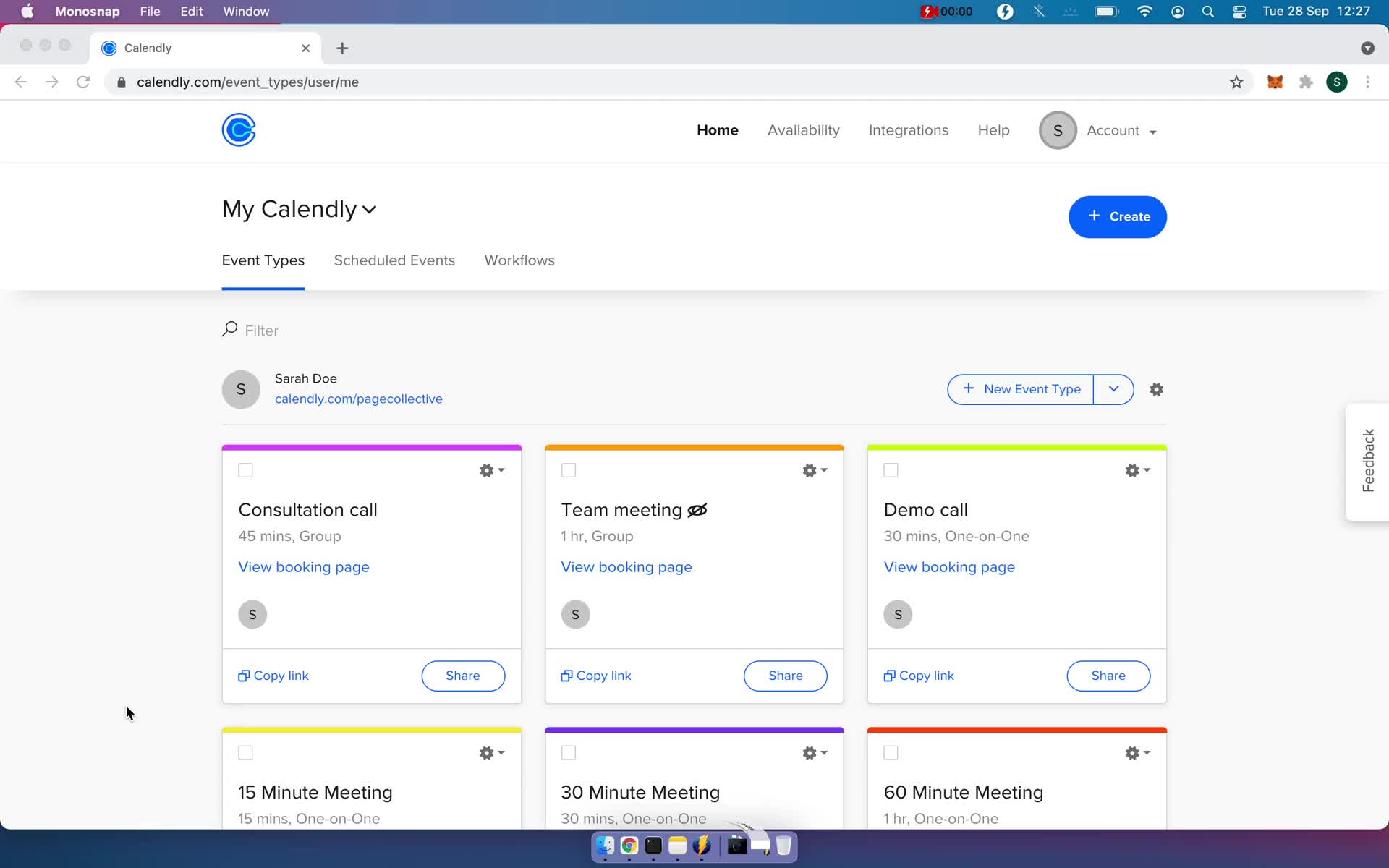Copy link for Demo call
The height and width of the screenshot is (868, 1389).
(x=919, y=676)
